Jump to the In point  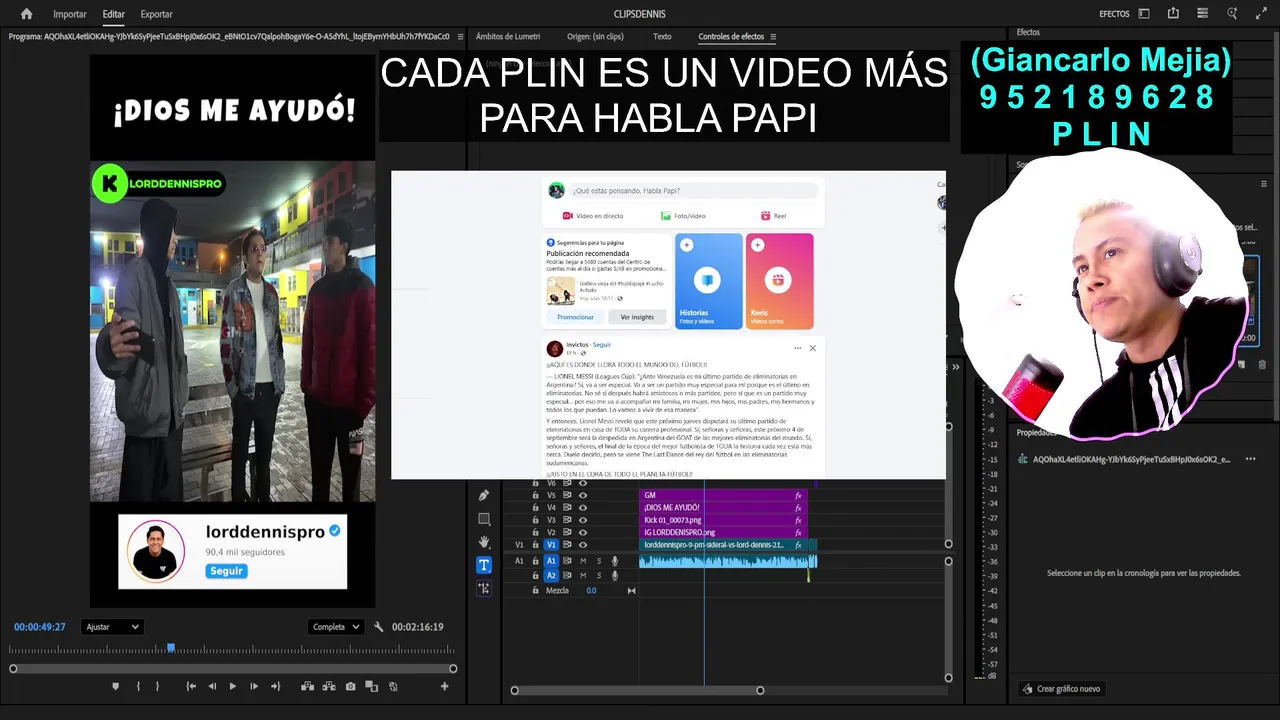(191, 686)
